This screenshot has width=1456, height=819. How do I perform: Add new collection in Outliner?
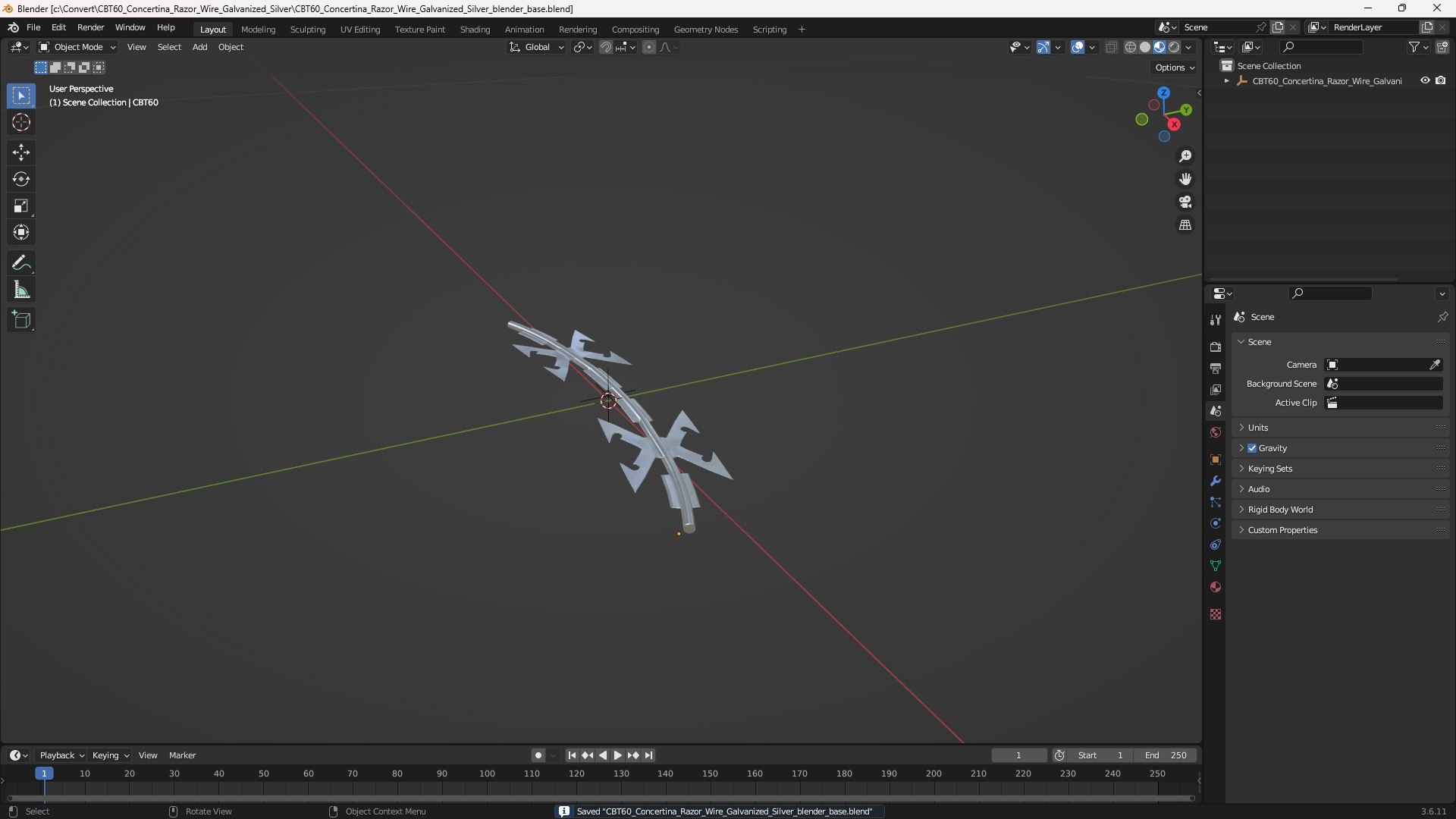pyautogui.click(x=1442, y=47)
